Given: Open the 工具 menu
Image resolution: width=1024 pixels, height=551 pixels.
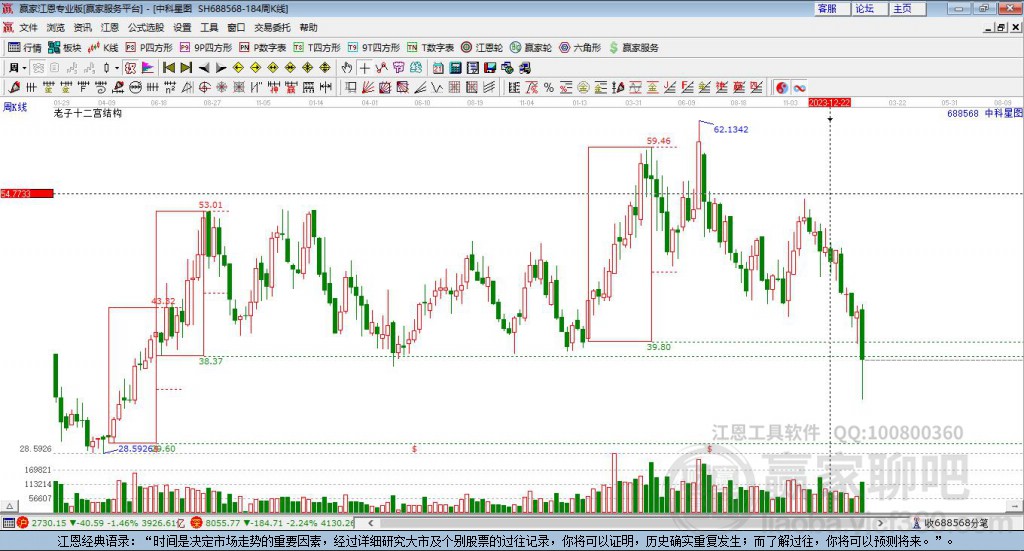Looking at the screenshot, I should pos(209,27).
